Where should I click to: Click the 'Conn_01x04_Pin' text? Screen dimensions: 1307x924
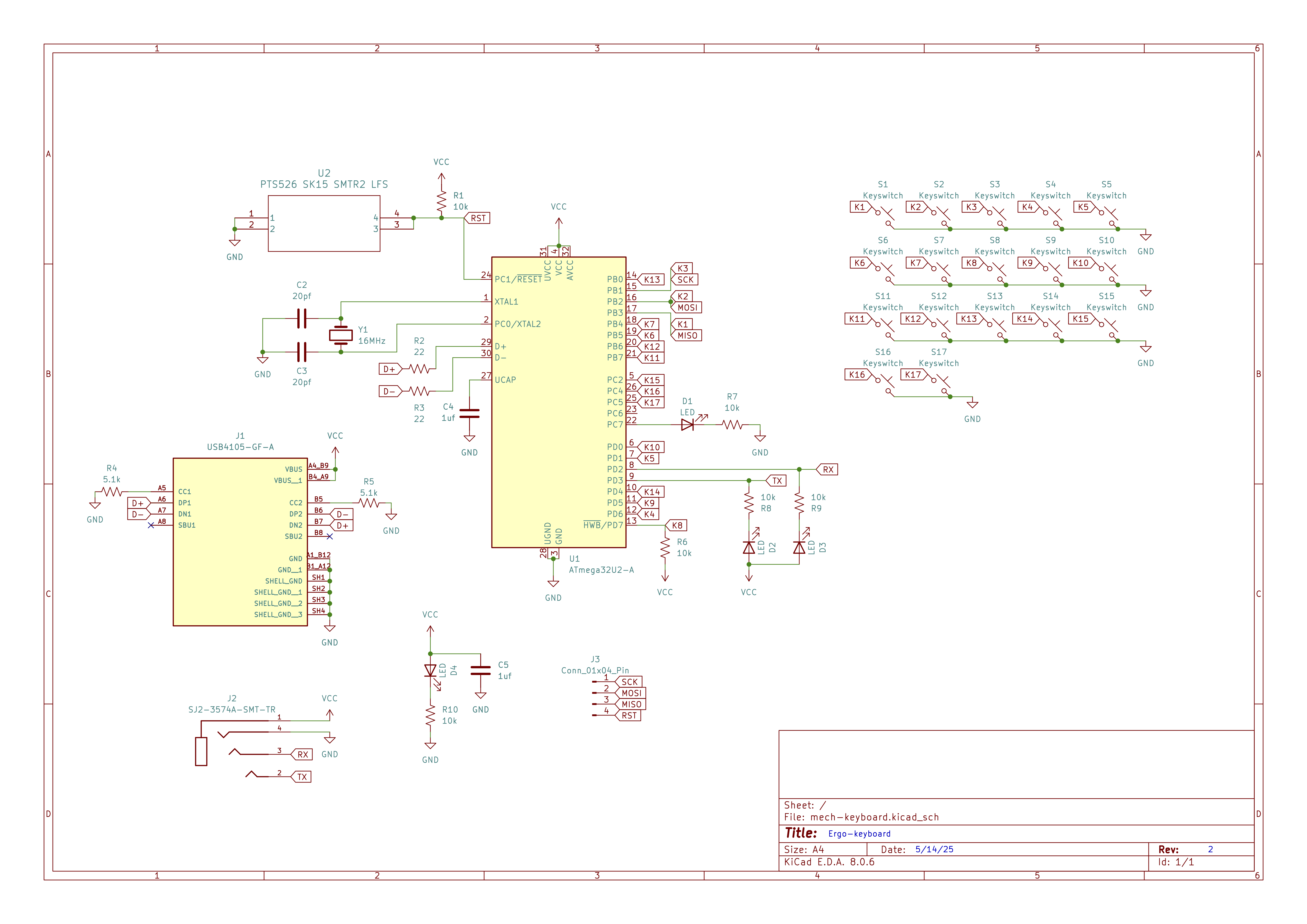click(595, 670)
